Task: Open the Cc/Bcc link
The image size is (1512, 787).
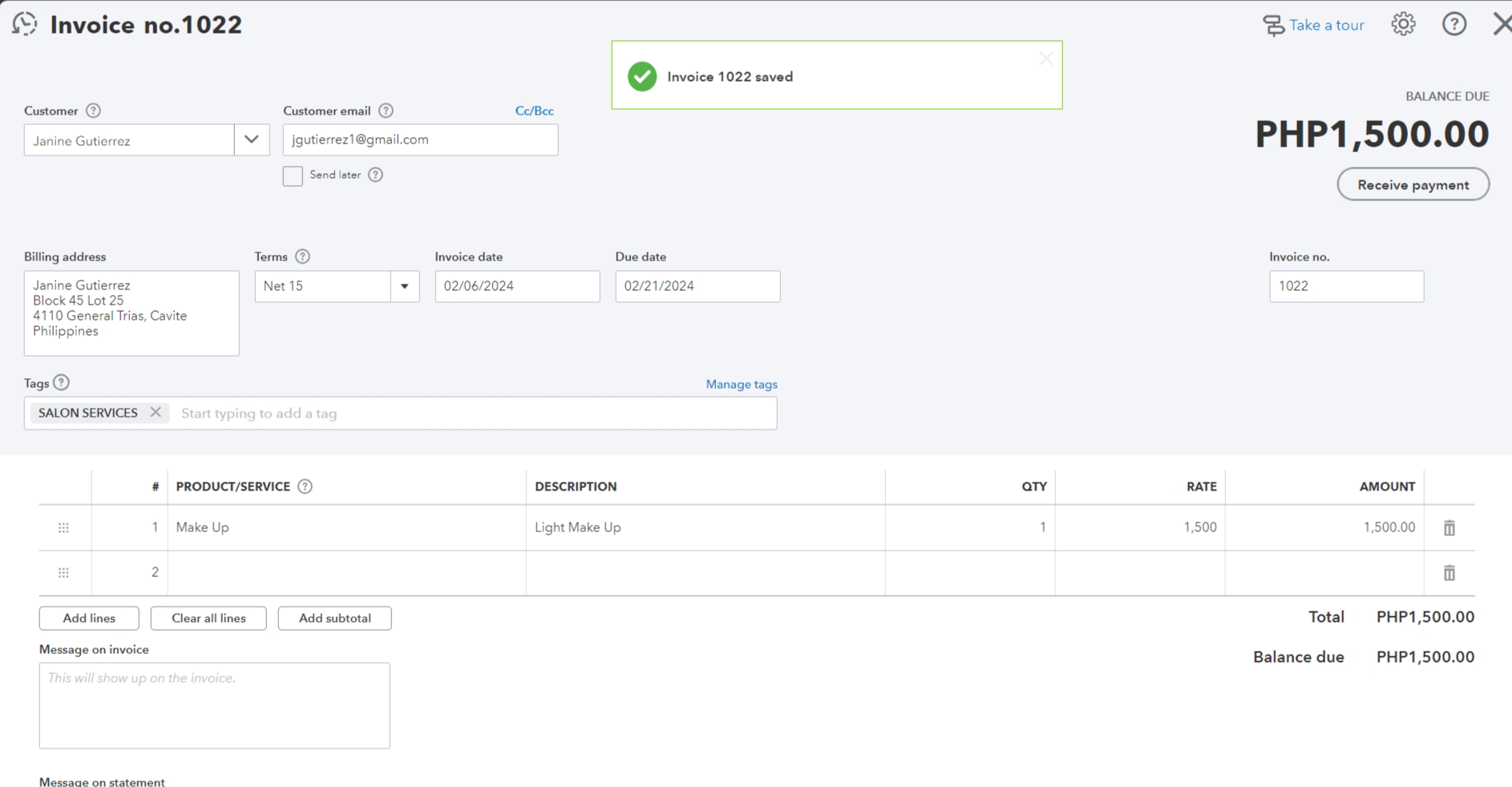Action: point(534,111)
